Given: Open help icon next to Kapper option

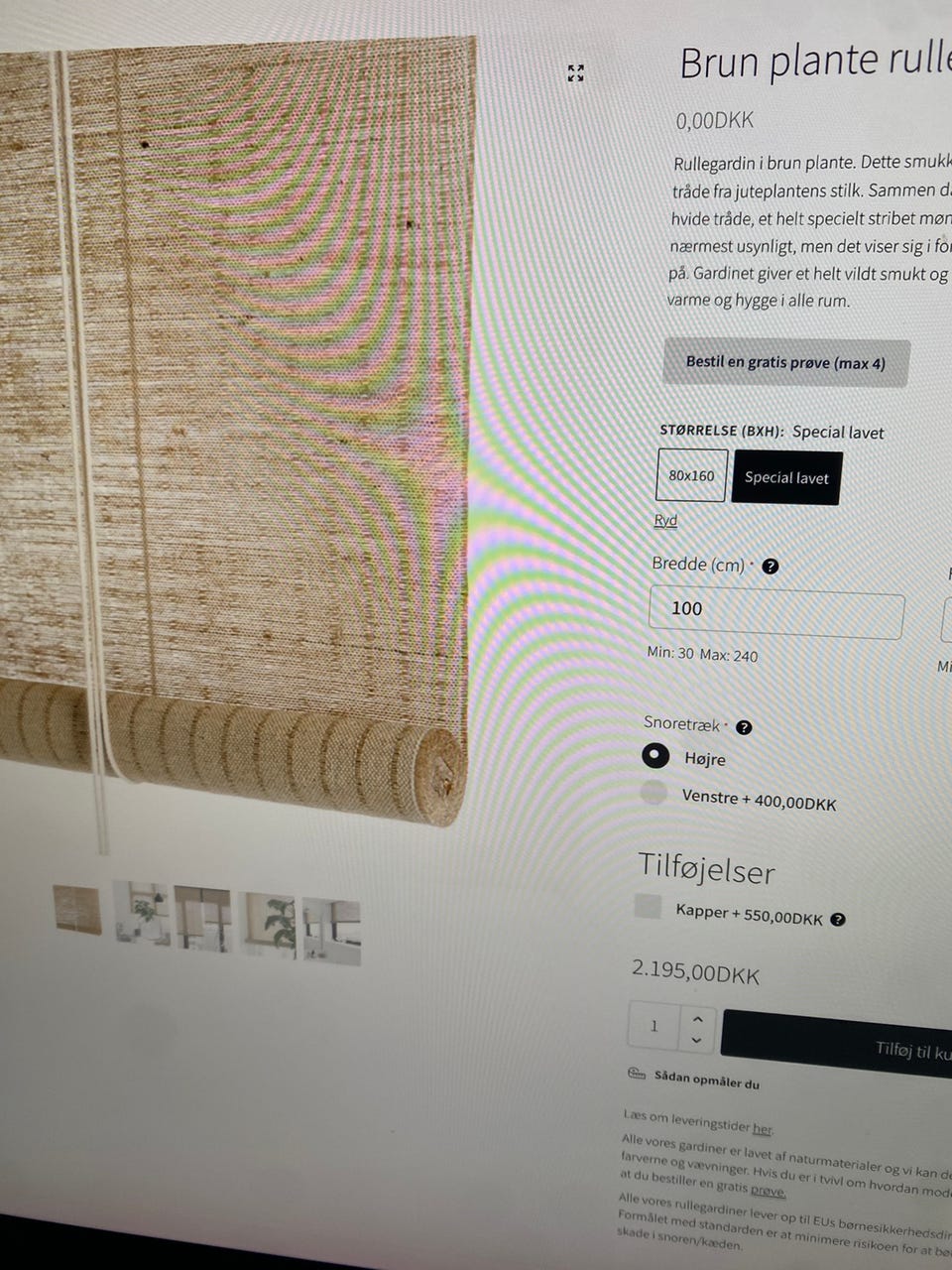Looking at the screenshot, I should 838,920.
